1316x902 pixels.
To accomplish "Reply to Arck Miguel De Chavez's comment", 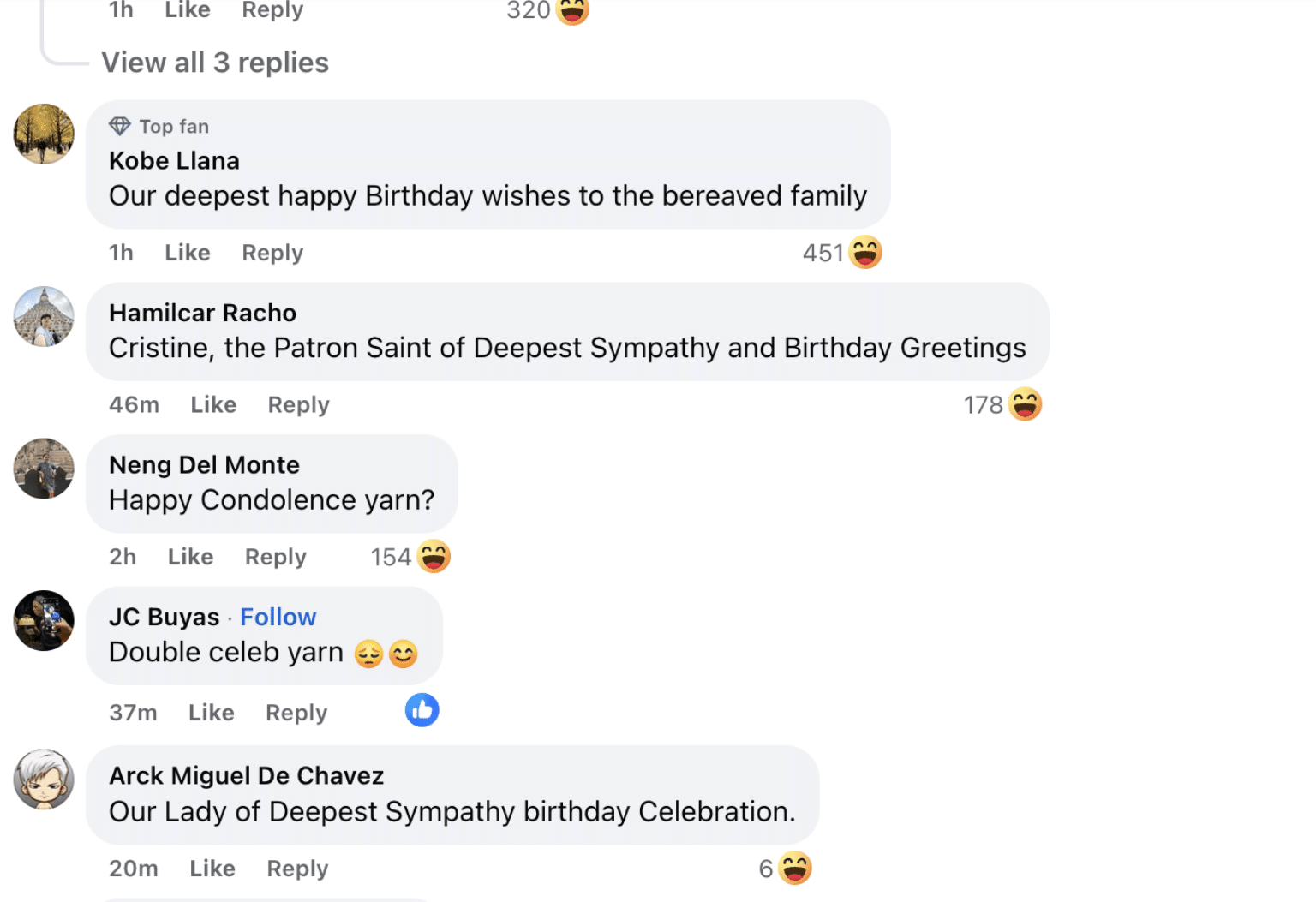I will 297,869.
